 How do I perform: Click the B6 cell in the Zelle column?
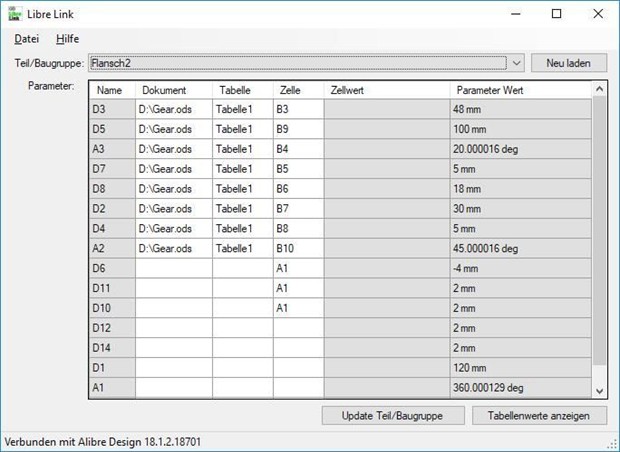[299, 189]
